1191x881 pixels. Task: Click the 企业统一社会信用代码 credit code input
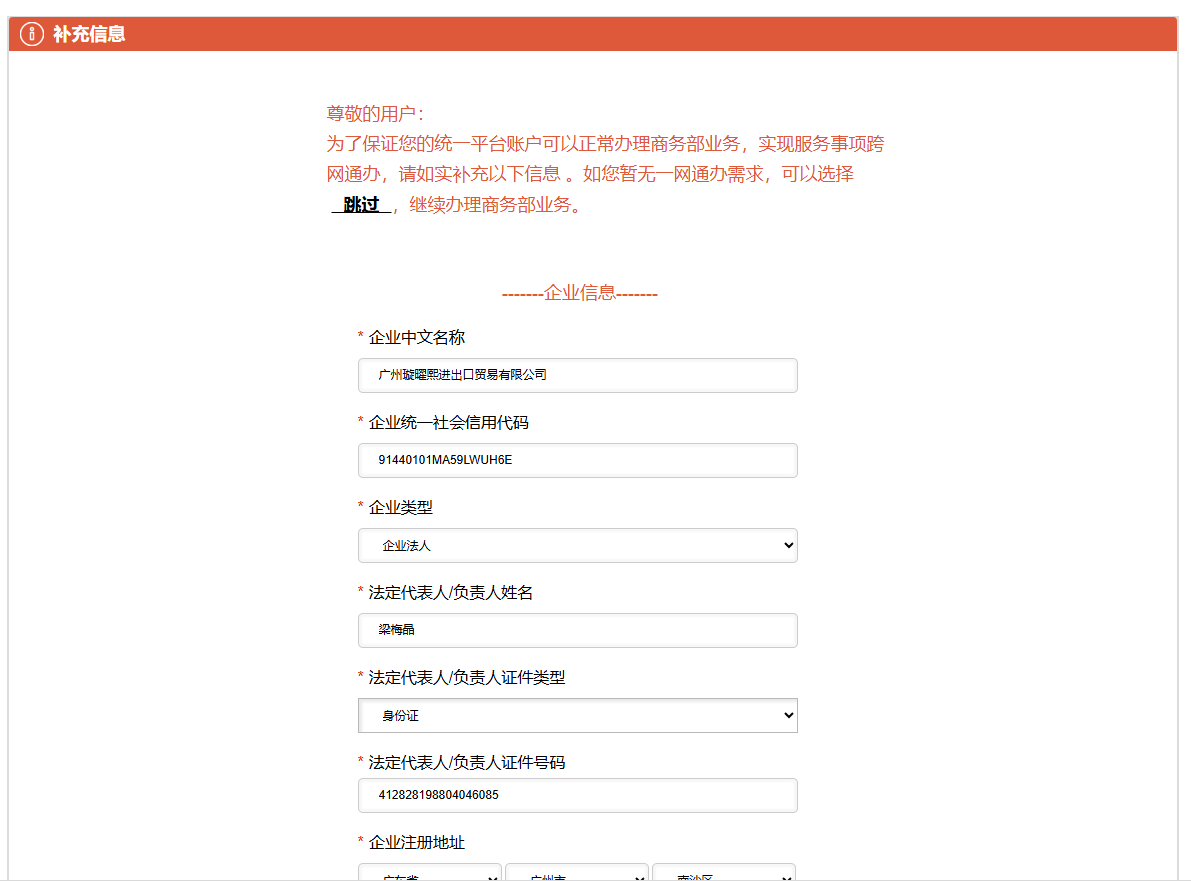tap(577, 460)
